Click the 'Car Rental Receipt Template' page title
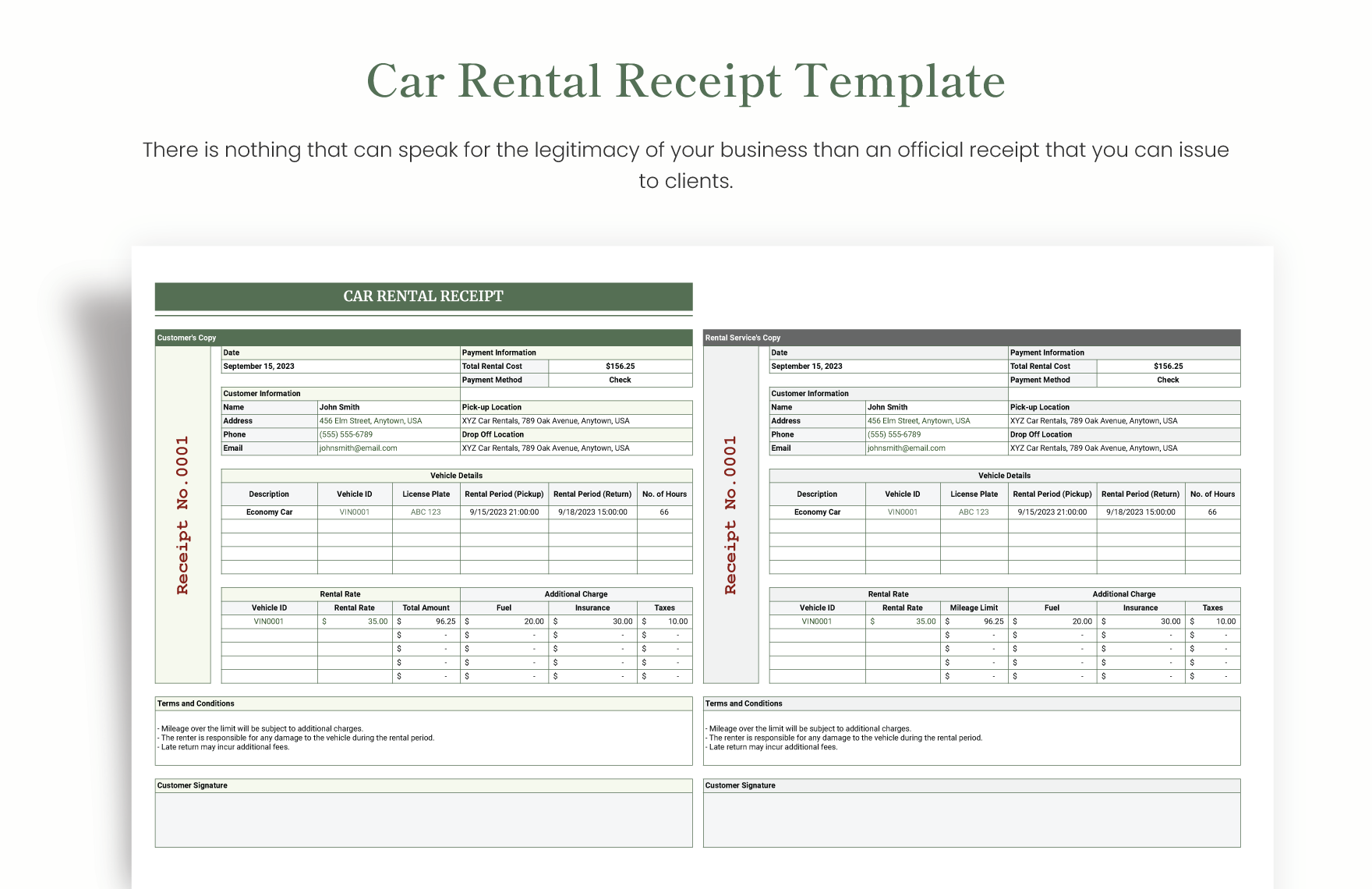Screen dimensions: 1372x889 (686, 81)
